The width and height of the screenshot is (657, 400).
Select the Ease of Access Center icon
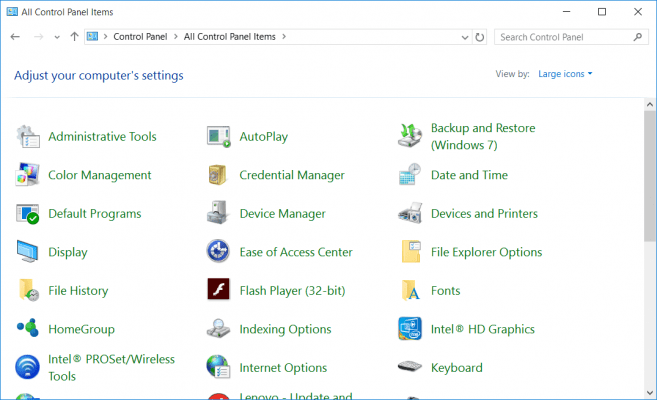(219, 252)
